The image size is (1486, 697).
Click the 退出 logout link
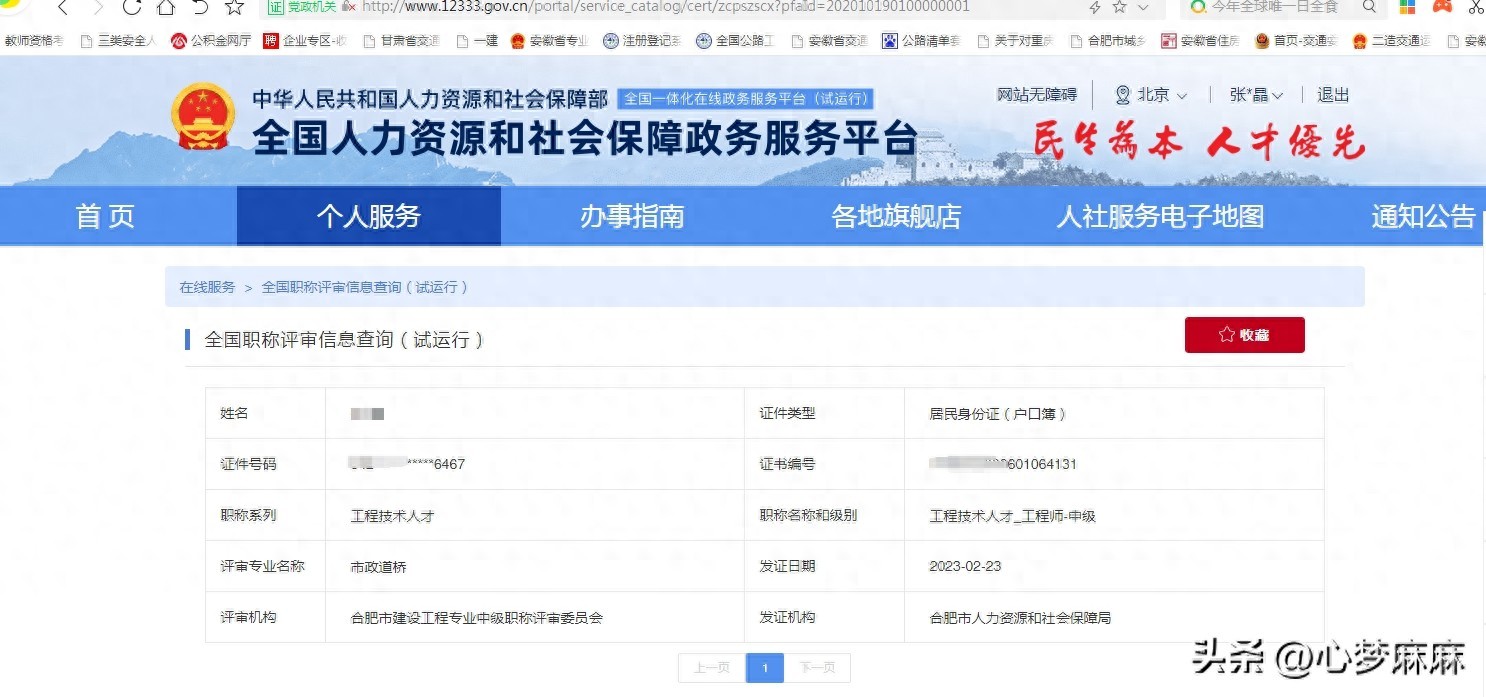pyautogui.click(x=1331, y=94)
